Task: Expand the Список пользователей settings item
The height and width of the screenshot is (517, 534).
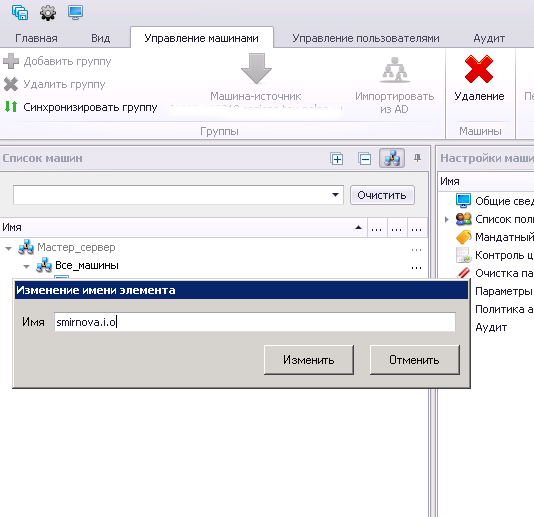Action: tap(446, 219)
